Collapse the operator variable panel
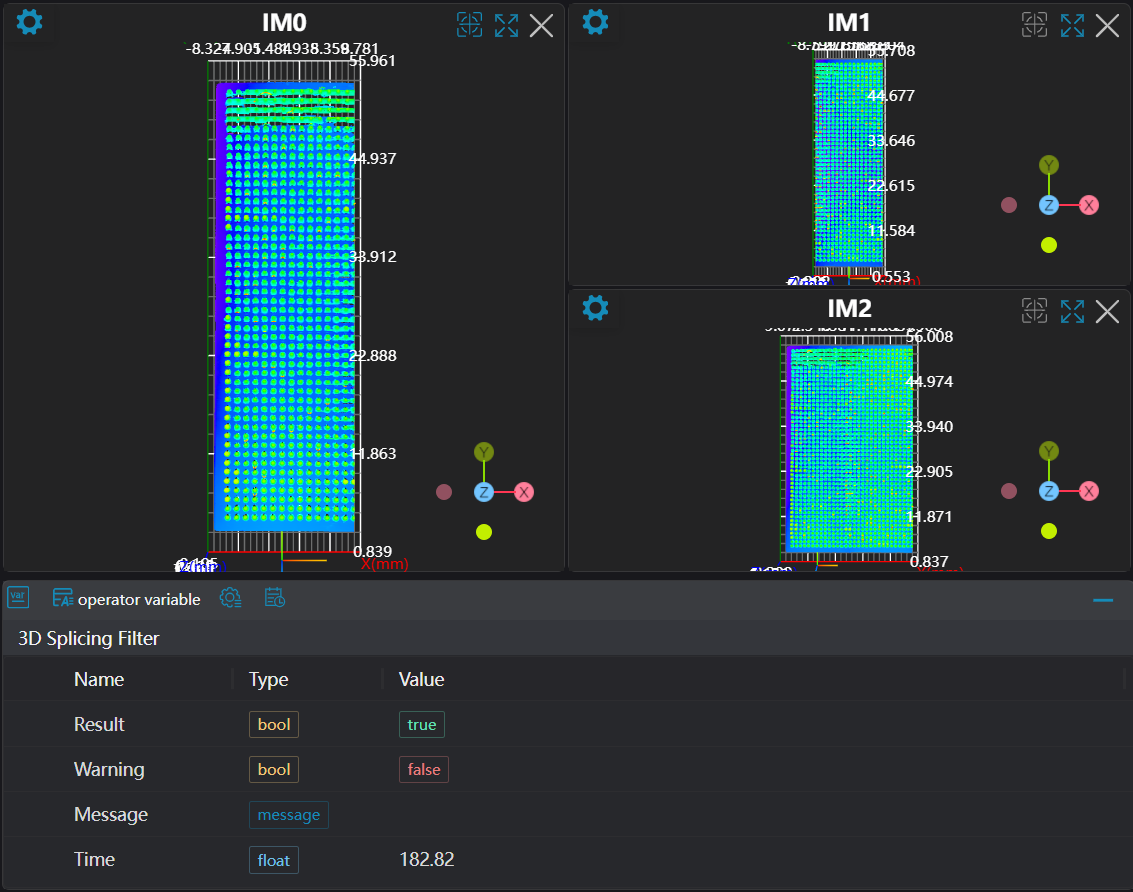 click(1103, 600)
